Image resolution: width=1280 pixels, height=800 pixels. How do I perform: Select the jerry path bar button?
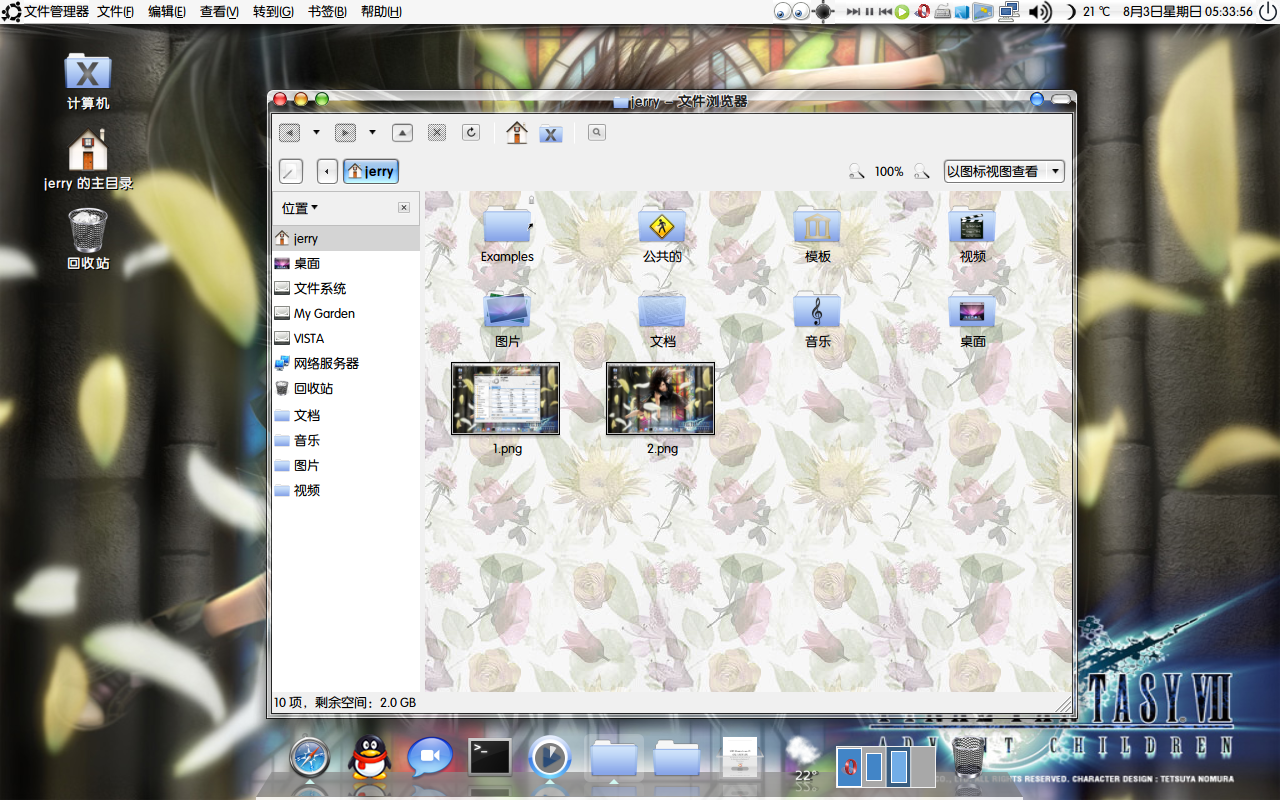(x=370, y=171)
